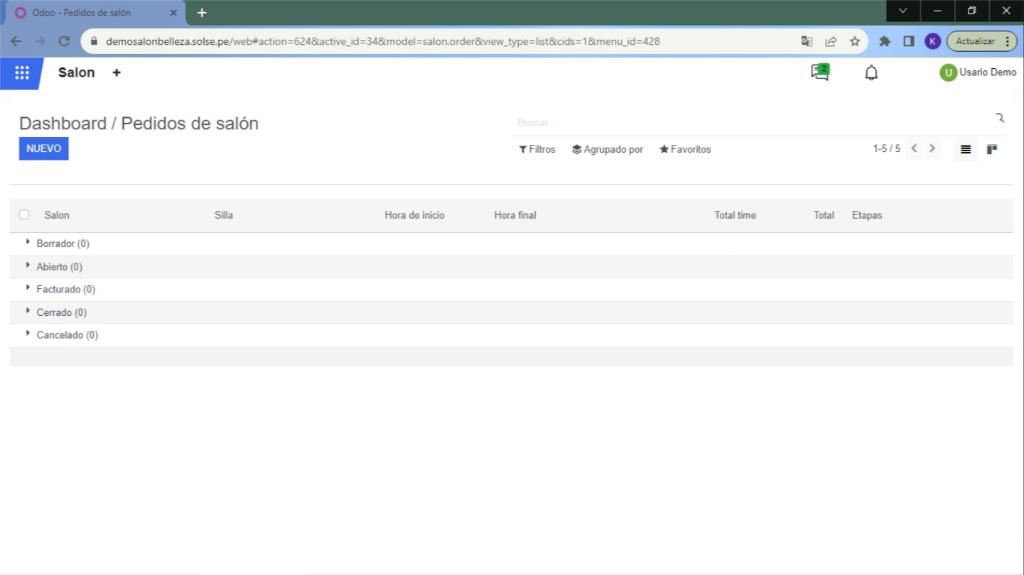Expand the Facturado group
The image size is (1024, 575).
(x=65, y=290)
